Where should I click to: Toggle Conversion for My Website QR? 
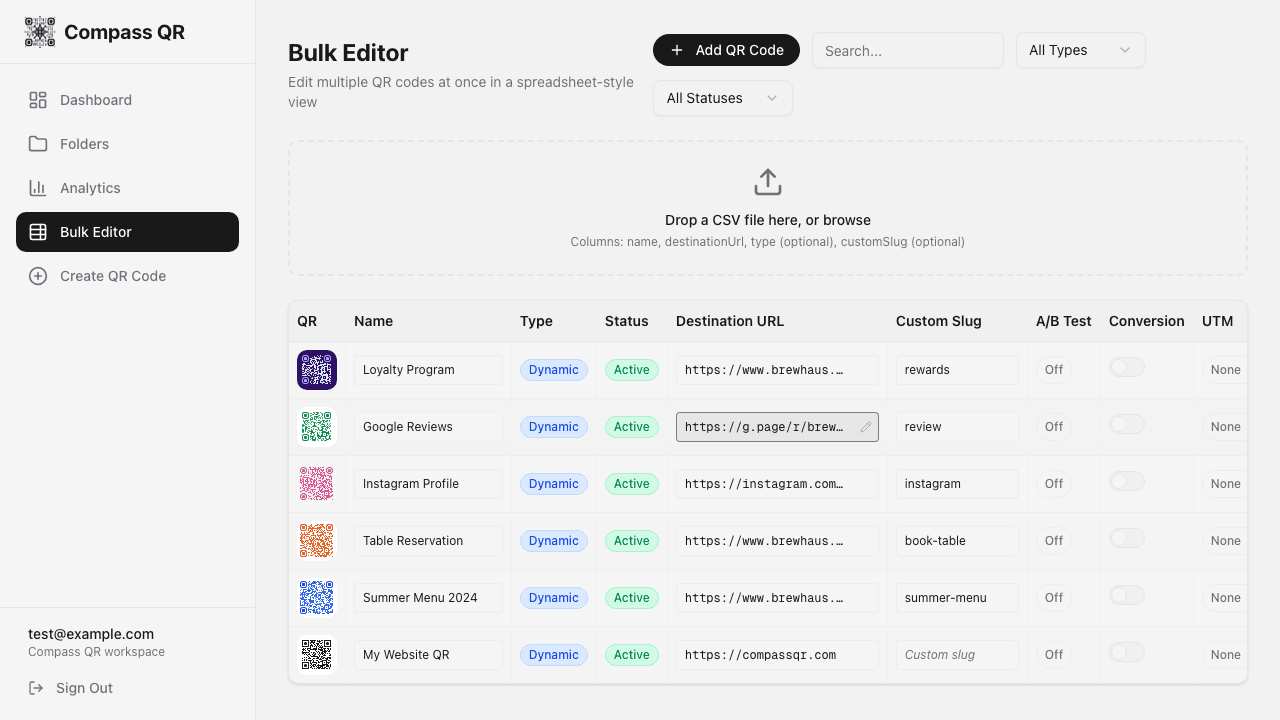coord(1127,653)
